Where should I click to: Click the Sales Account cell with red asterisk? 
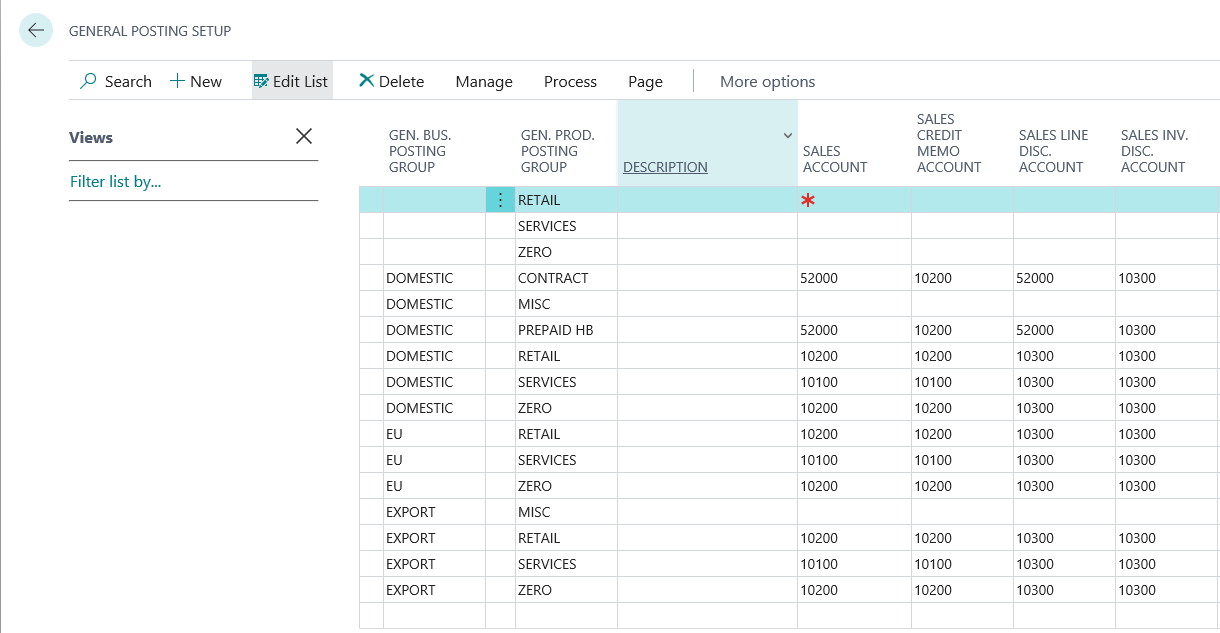[853, 200]
